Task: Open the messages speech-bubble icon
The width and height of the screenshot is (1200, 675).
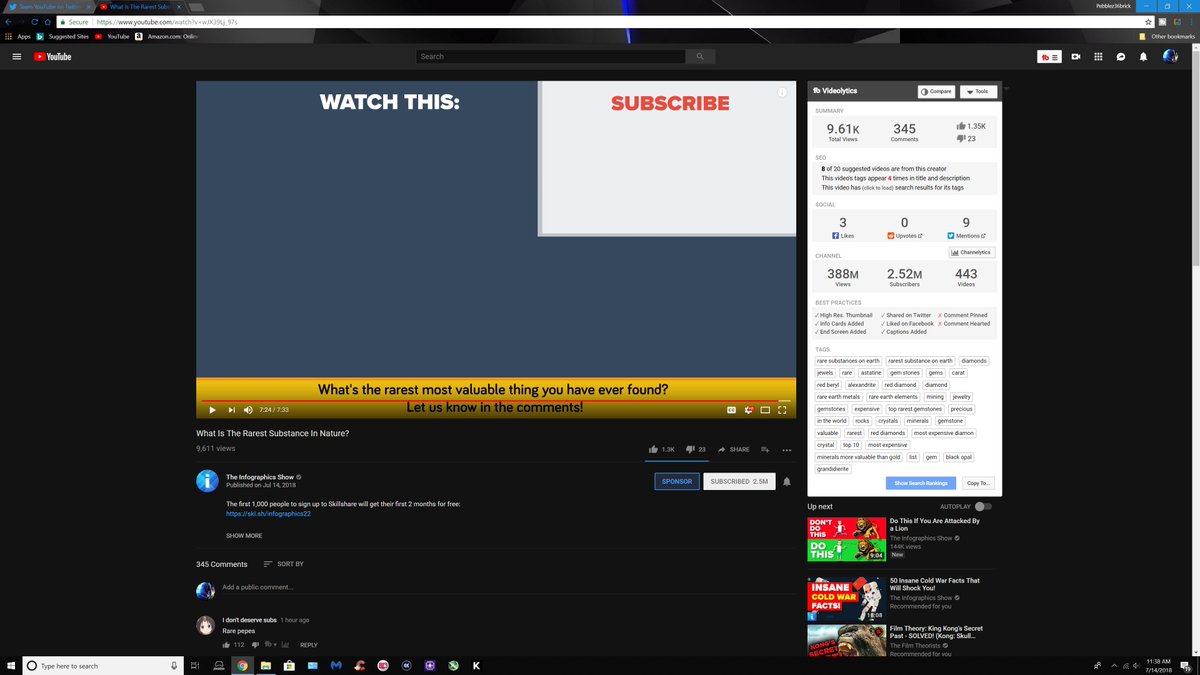Action: tap(1121, 57)
